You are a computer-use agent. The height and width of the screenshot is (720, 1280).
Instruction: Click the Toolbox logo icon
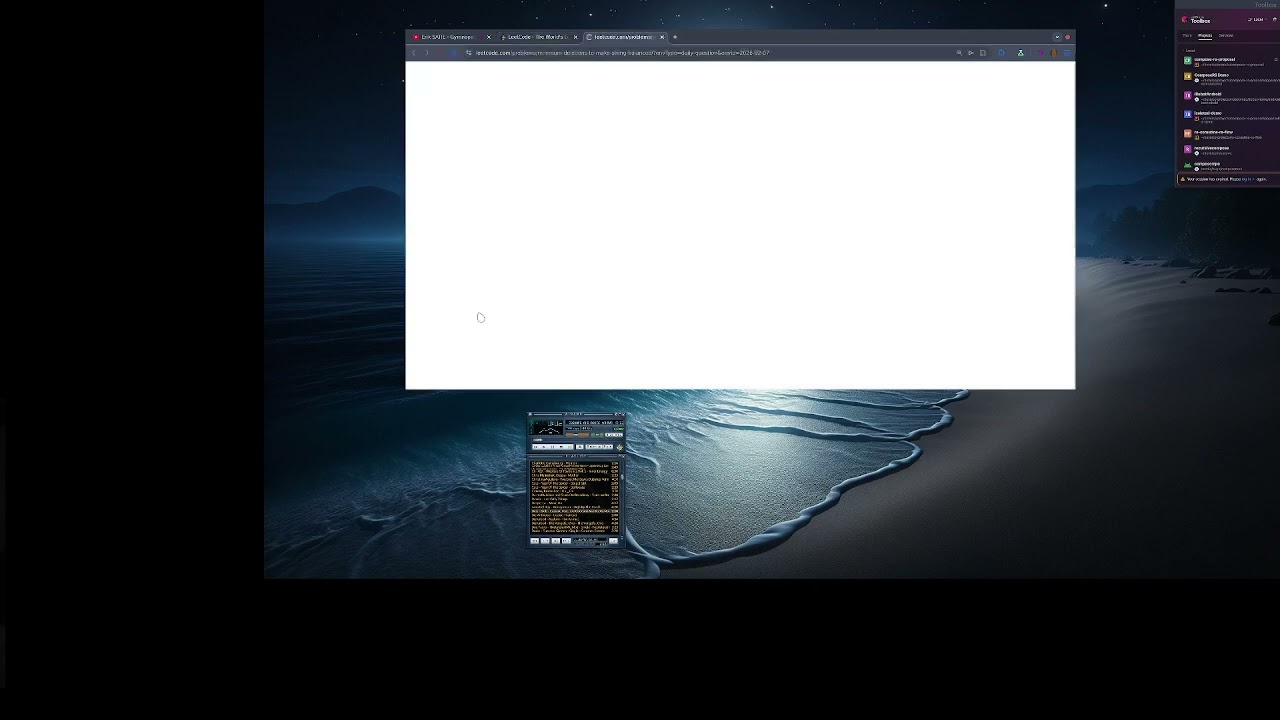point(1185,19)
